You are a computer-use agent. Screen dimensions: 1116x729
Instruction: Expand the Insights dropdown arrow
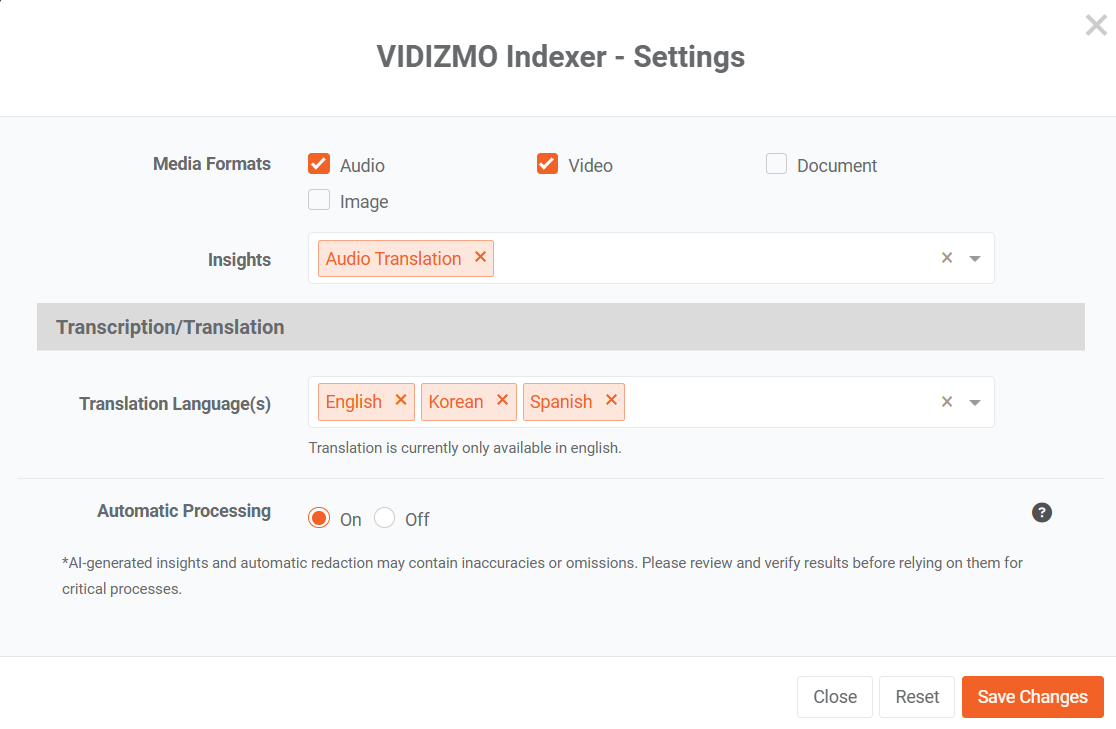(975, 259)
